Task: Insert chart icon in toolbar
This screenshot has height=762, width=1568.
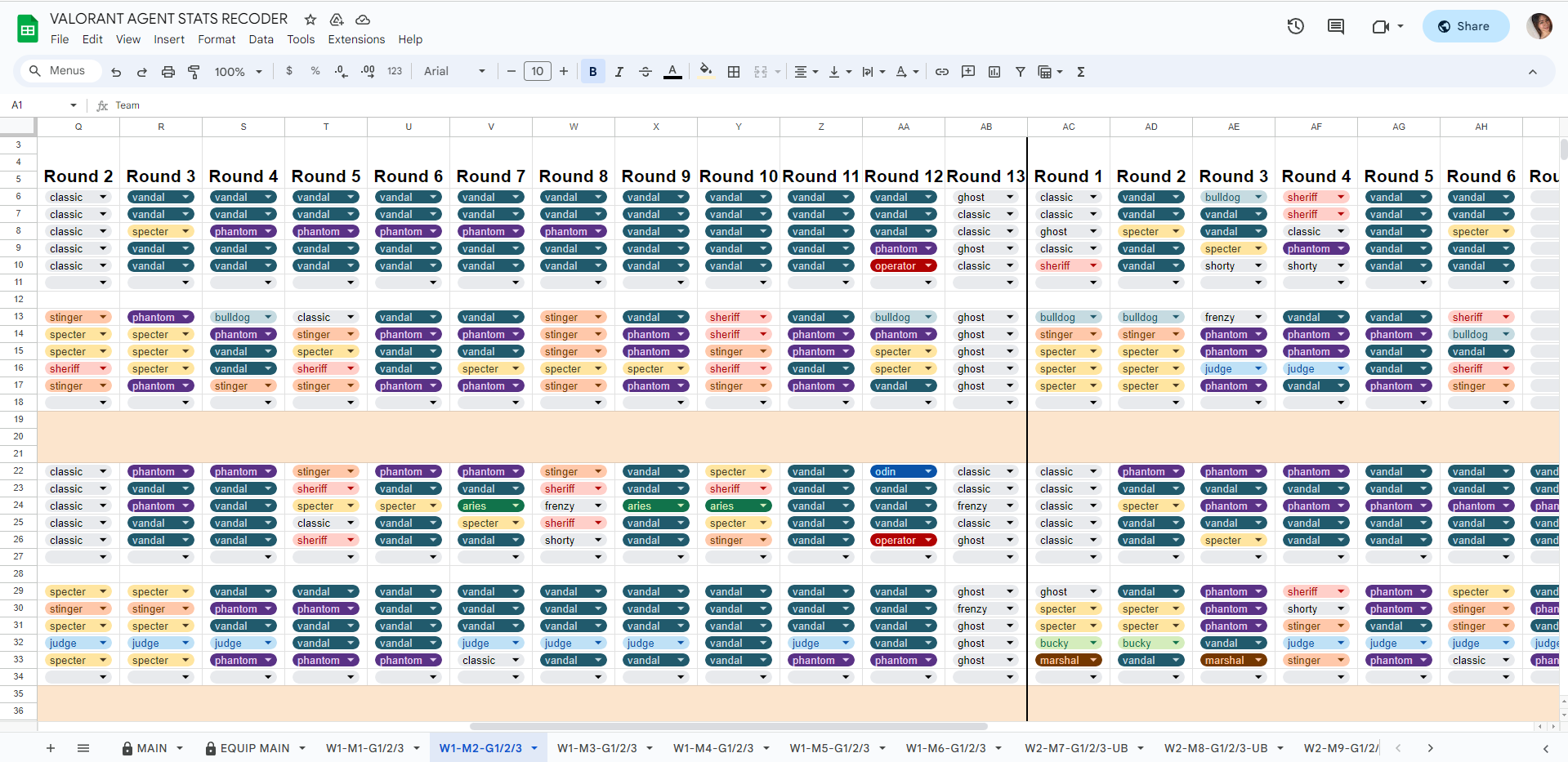Action: 994,72
